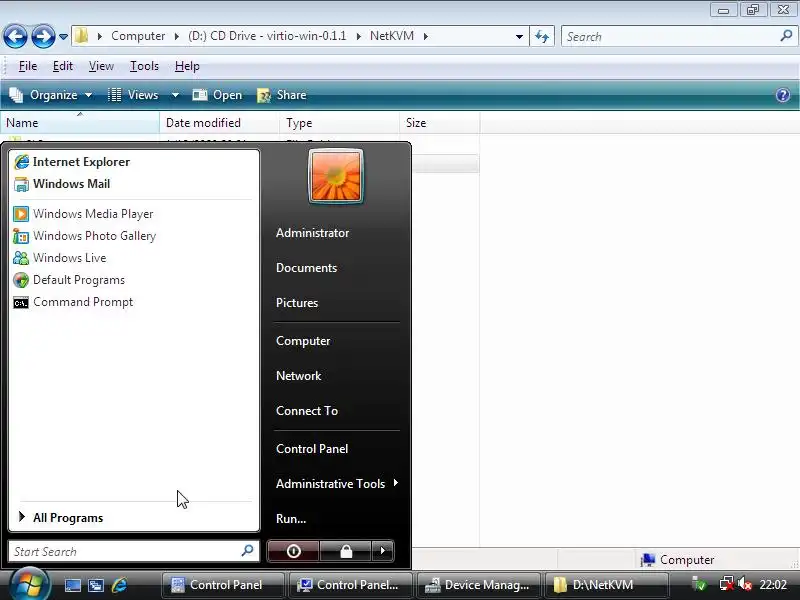Launch Internet Explorer from quick launch
The image size is (800, 600).
pyautogui.click(x=119, y=585)
